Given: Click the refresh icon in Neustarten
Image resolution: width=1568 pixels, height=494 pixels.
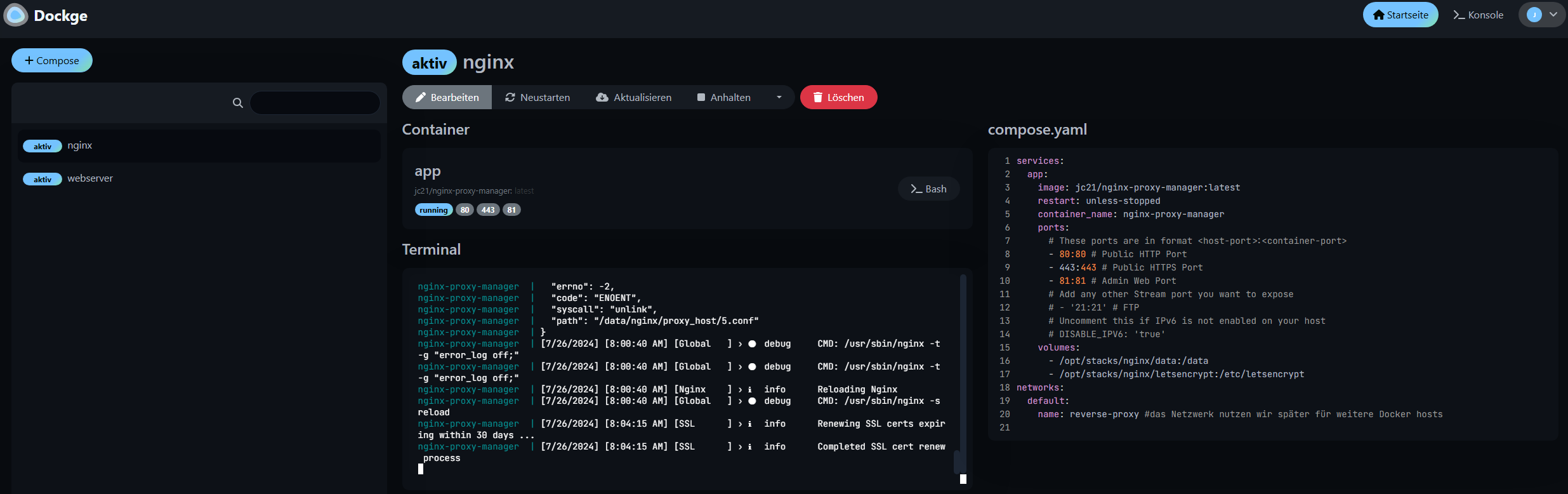Looking at the screenshot, I should [510, 97].
